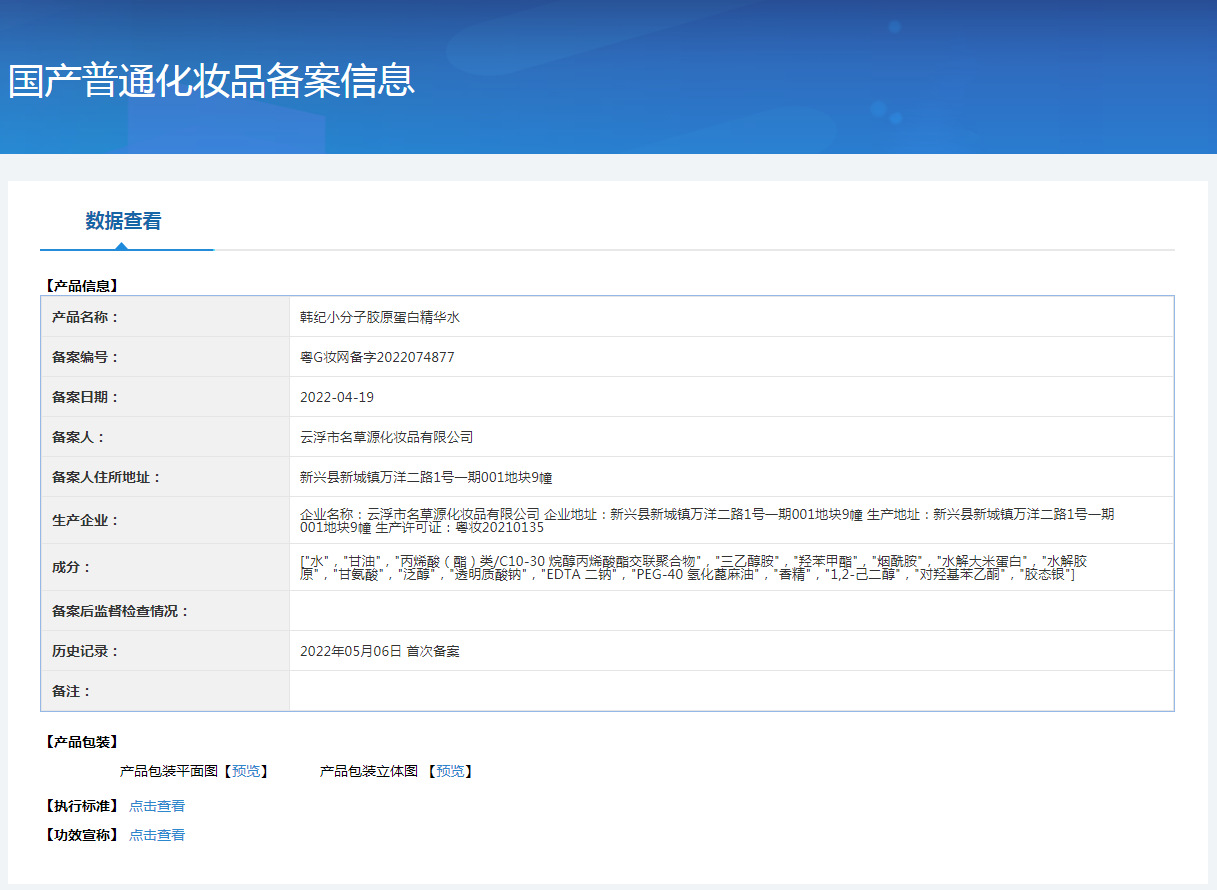Click the 【产品包装】 section heading
The width and height of the screenshot is (1217, 890).
[81, 742]
